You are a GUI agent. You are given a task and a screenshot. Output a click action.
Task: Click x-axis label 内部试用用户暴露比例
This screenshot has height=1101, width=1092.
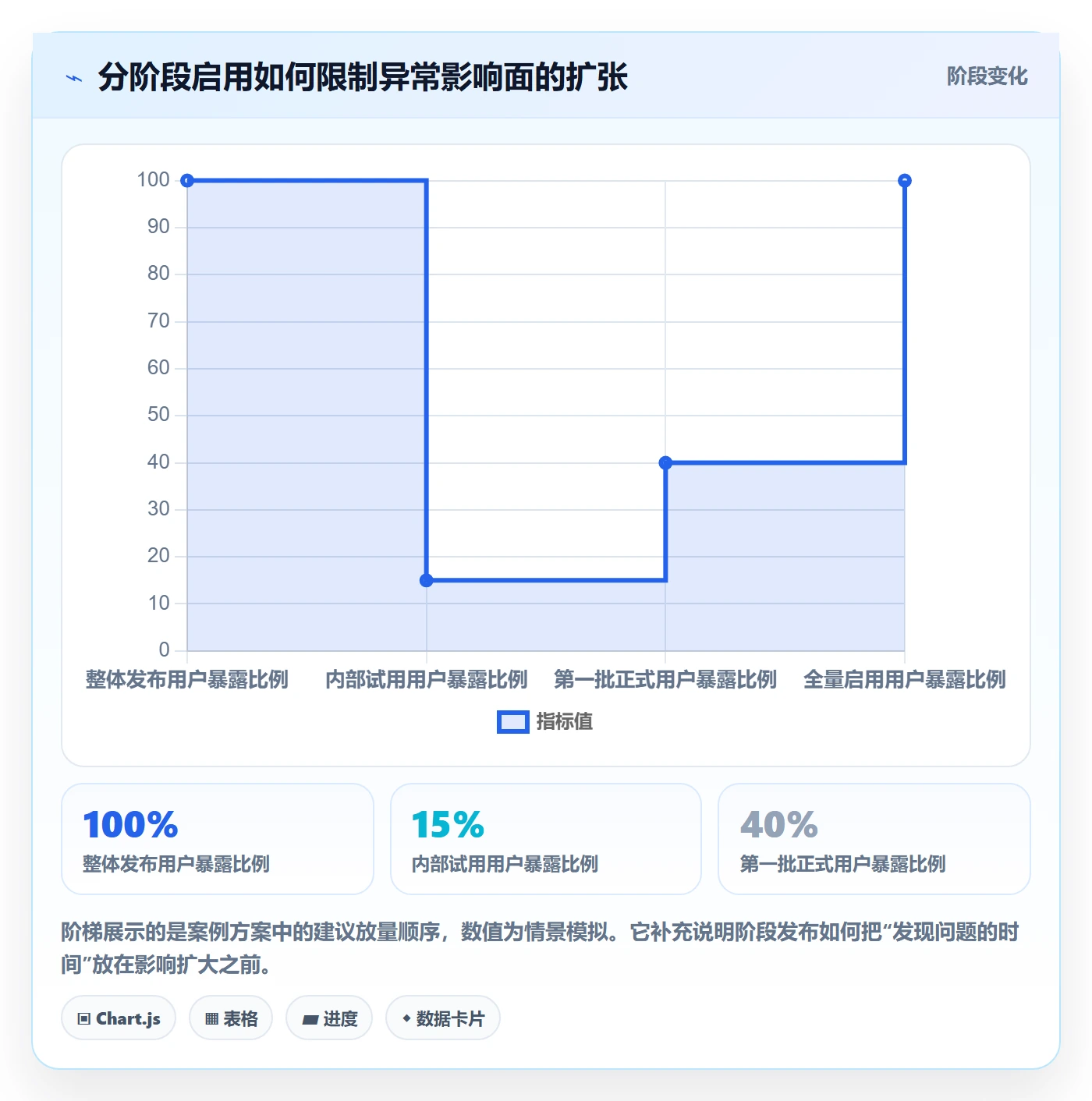click(427, 680)
